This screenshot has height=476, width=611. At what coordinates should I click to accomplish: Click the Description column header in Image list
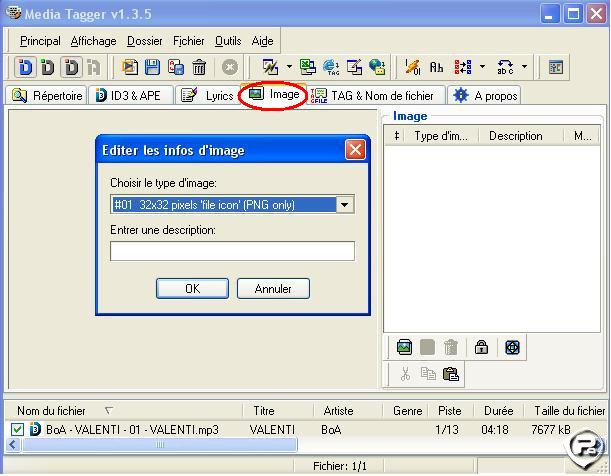[x=521, y=136]
